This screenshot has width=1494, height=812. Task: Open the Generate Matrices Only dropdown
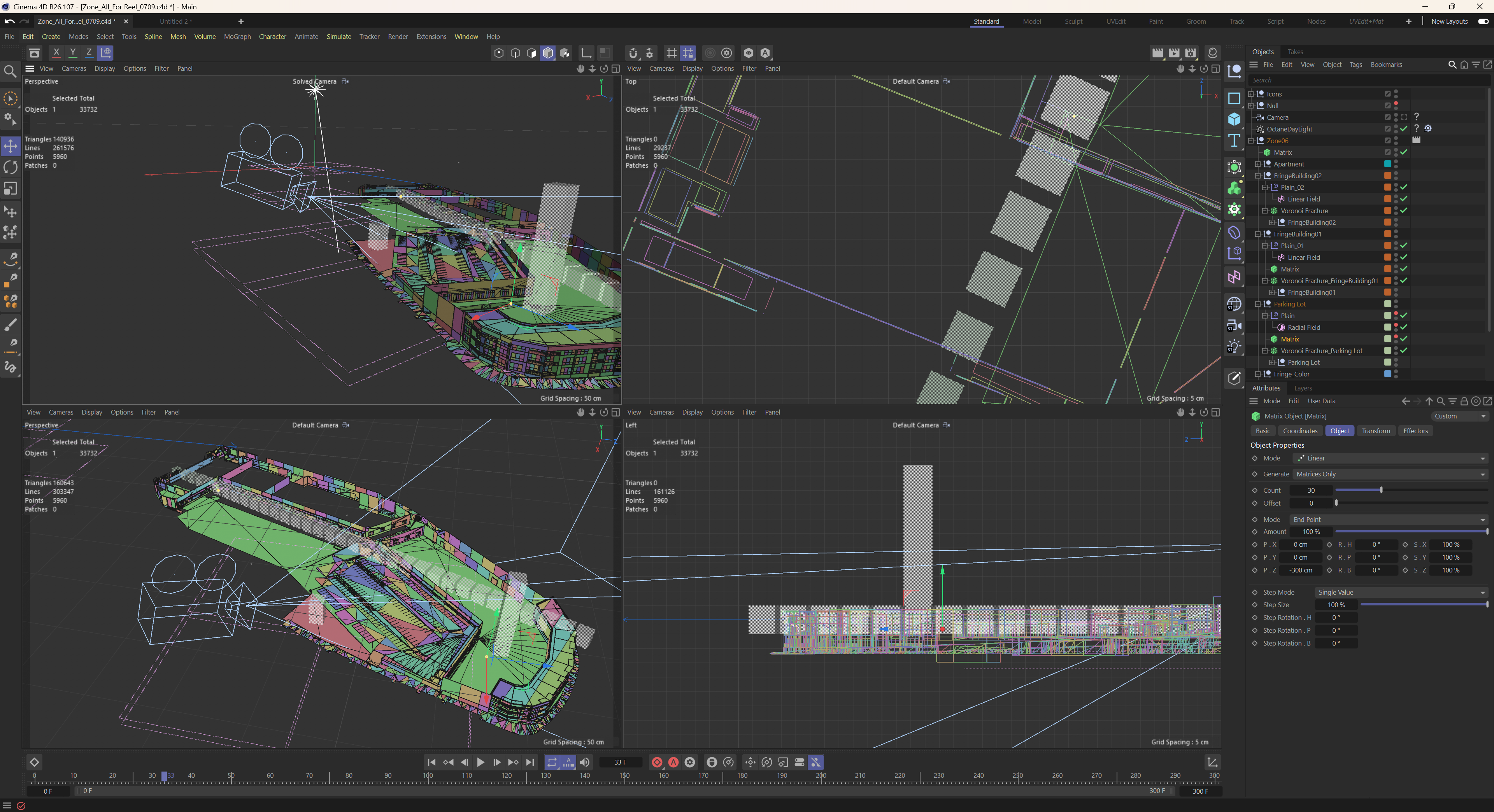(x=1390, y=474)
